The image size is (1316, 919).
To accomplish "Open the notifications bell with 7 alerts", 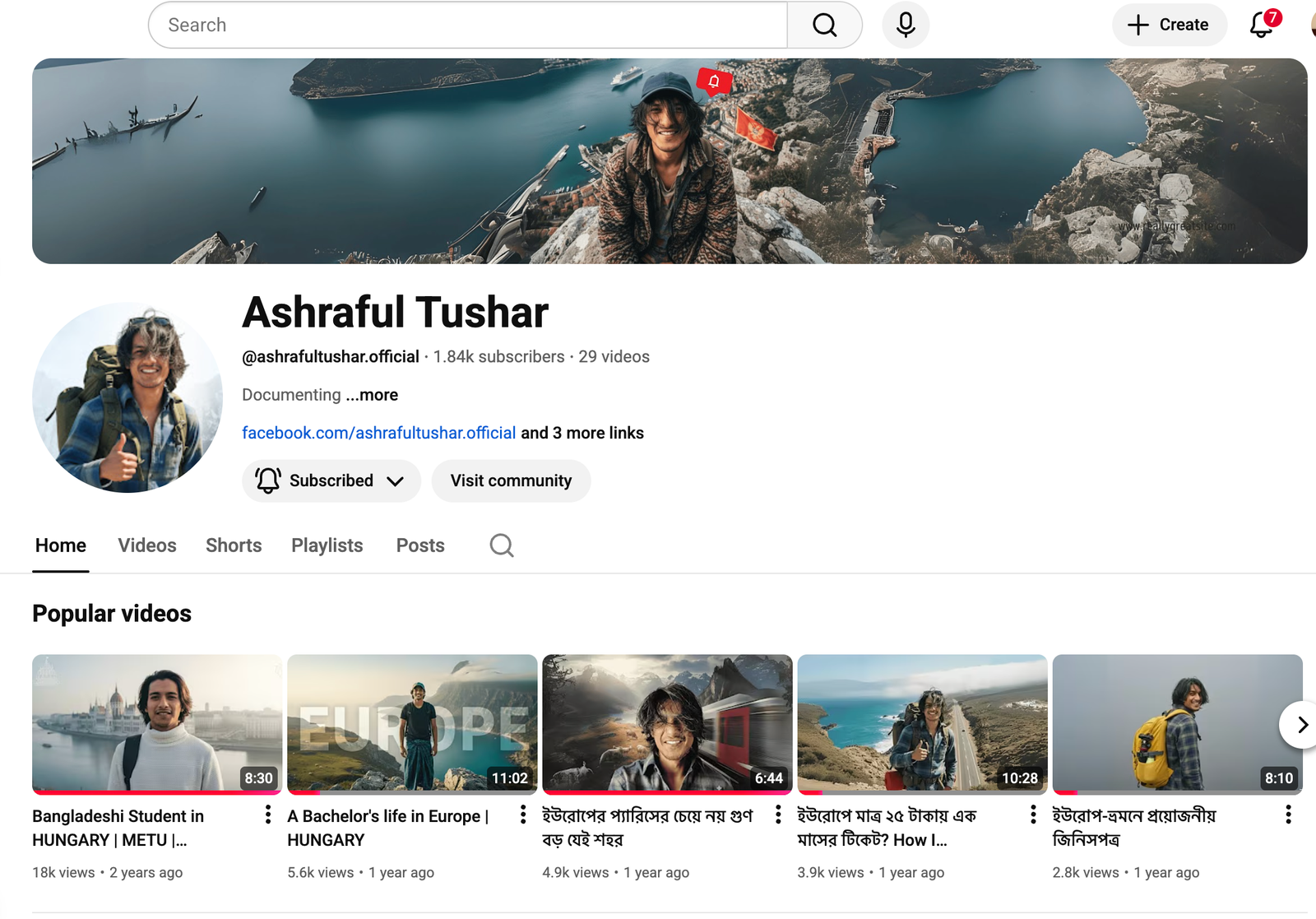I will pos(1263,25).
